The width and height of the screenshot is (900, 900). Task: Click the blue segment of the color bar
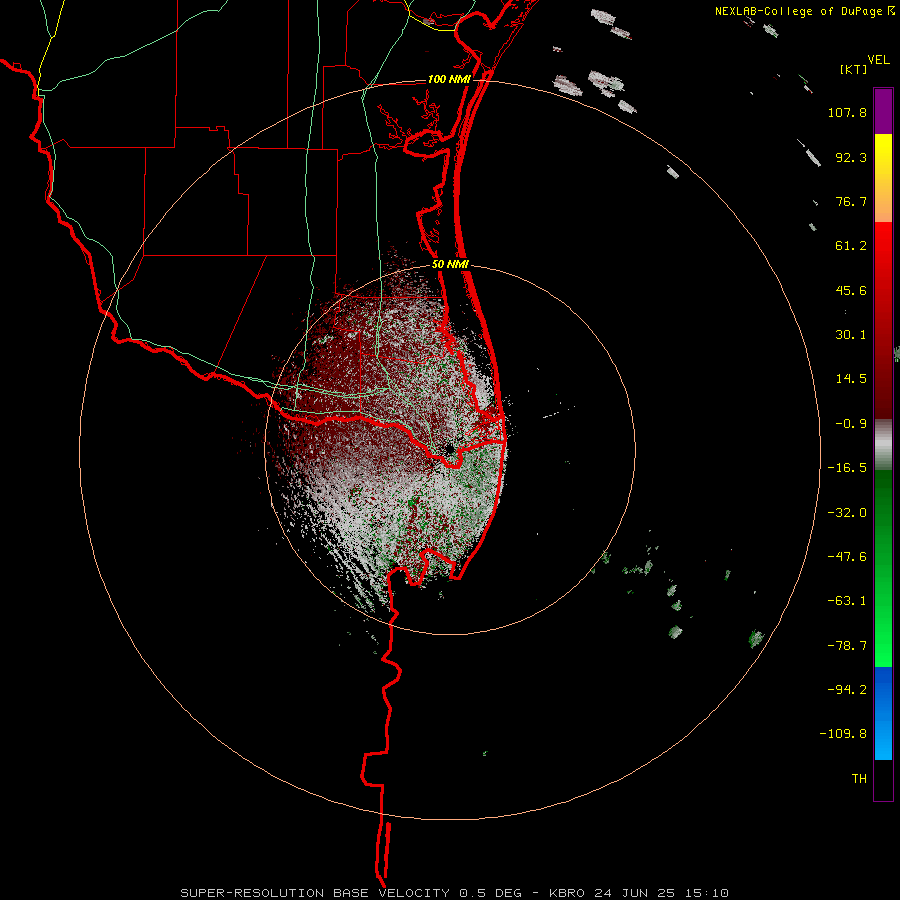click(x=883, y=713)
